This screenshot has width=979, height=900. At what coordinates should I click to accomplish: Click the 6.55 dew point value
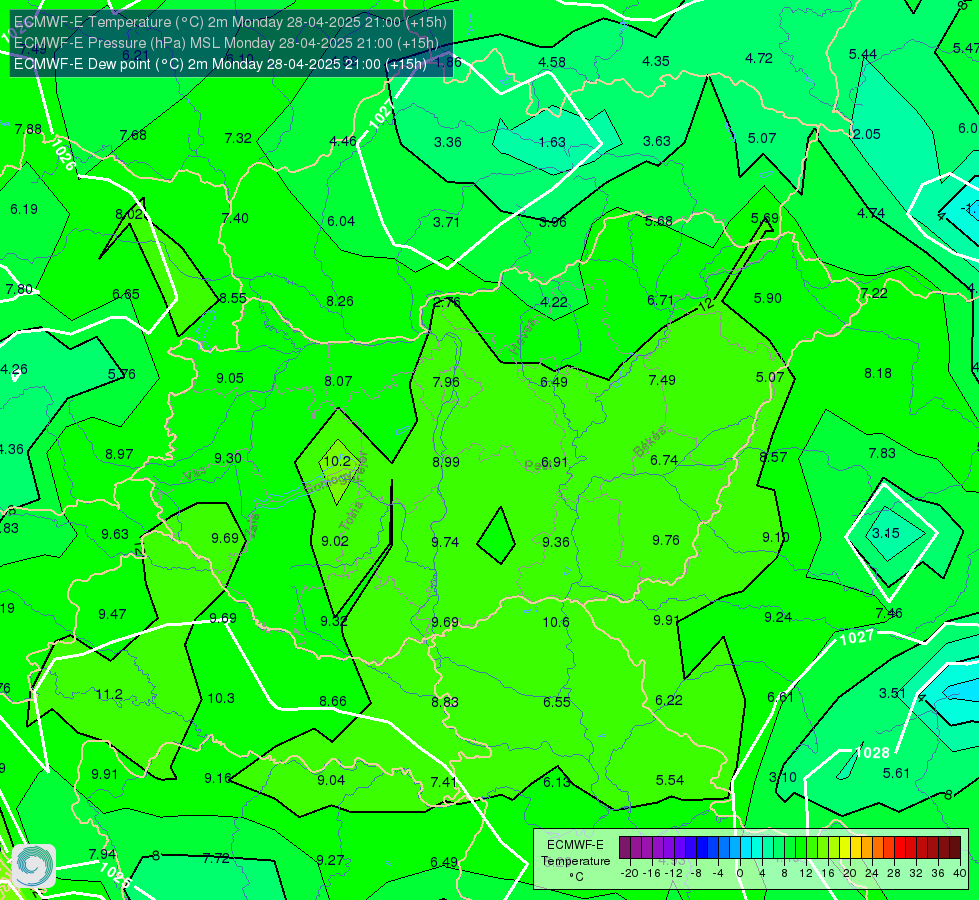(x=556, y=702)
